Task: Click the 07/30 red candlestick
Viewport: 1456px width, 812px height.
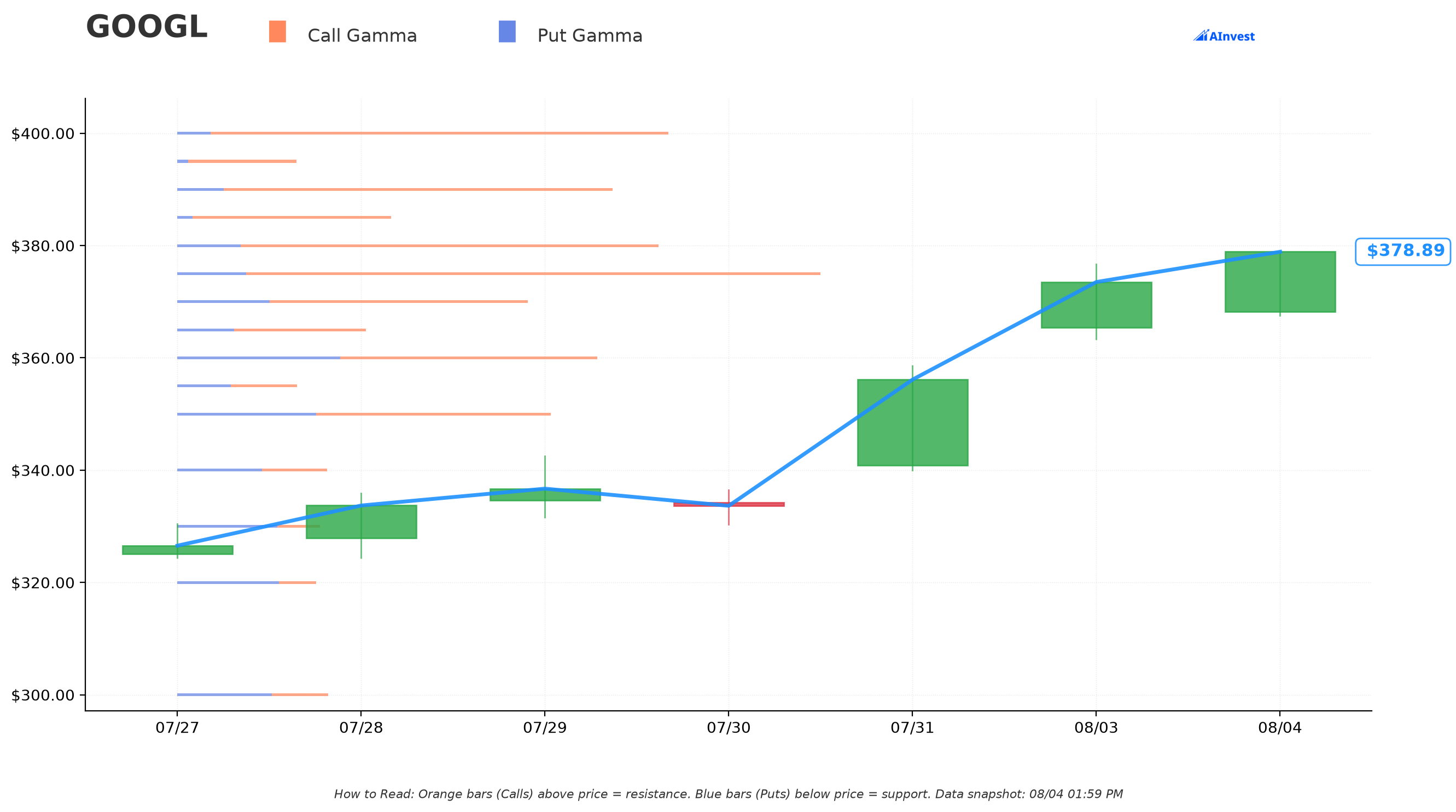Action: coord(729,504)
